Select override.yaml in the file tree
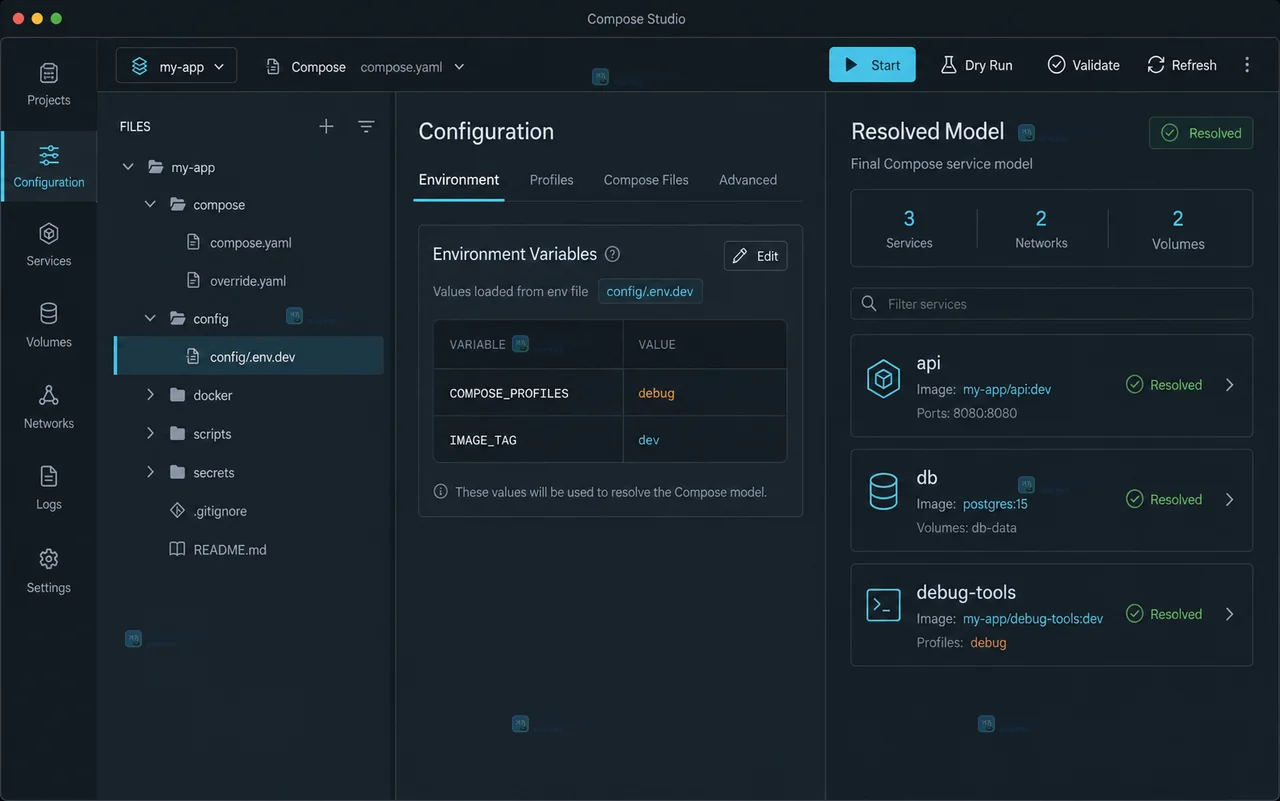Image resolution: width=1280 pixels, height=801 pixels. point(249,281)
